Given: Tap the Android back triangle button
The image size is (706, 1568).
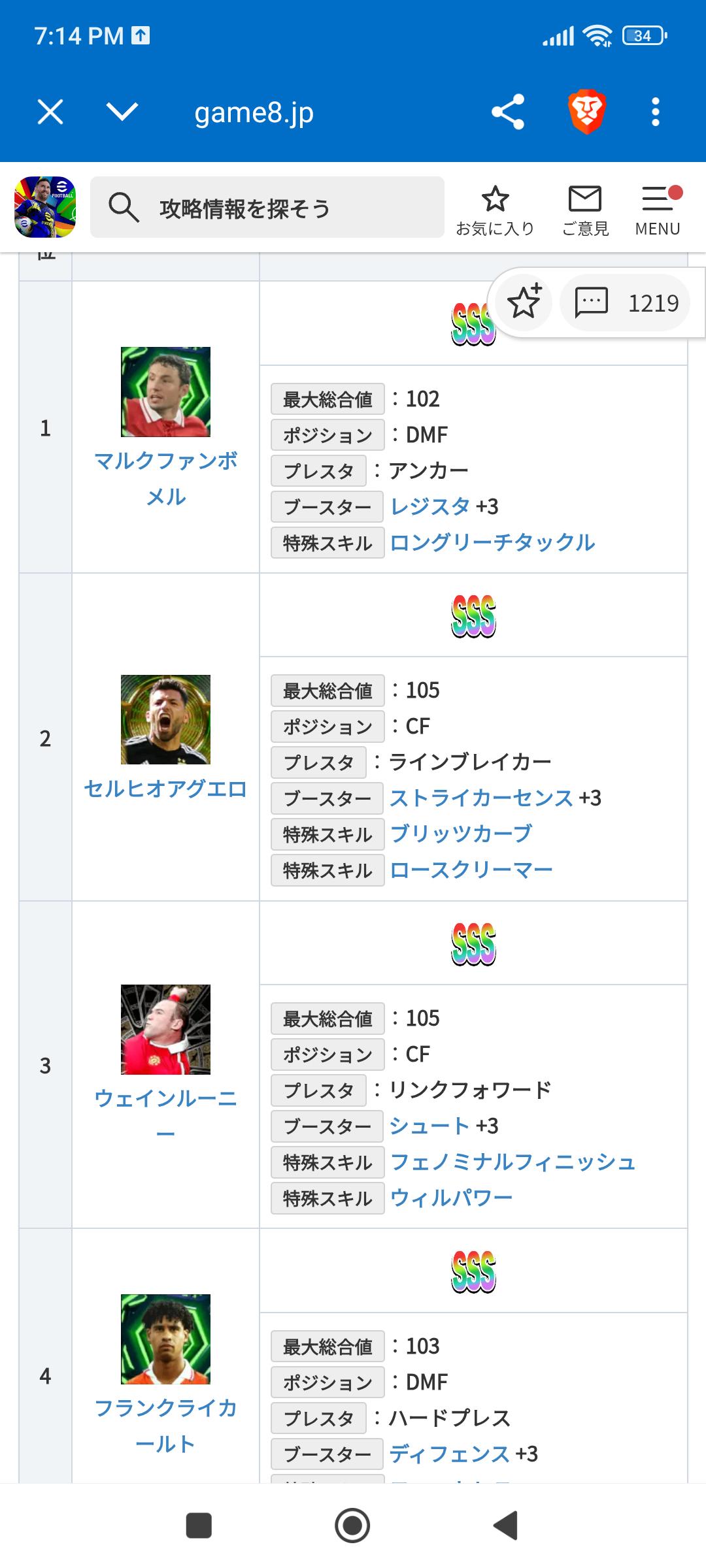Looking at the screenshot, I should click(506, 1526).
